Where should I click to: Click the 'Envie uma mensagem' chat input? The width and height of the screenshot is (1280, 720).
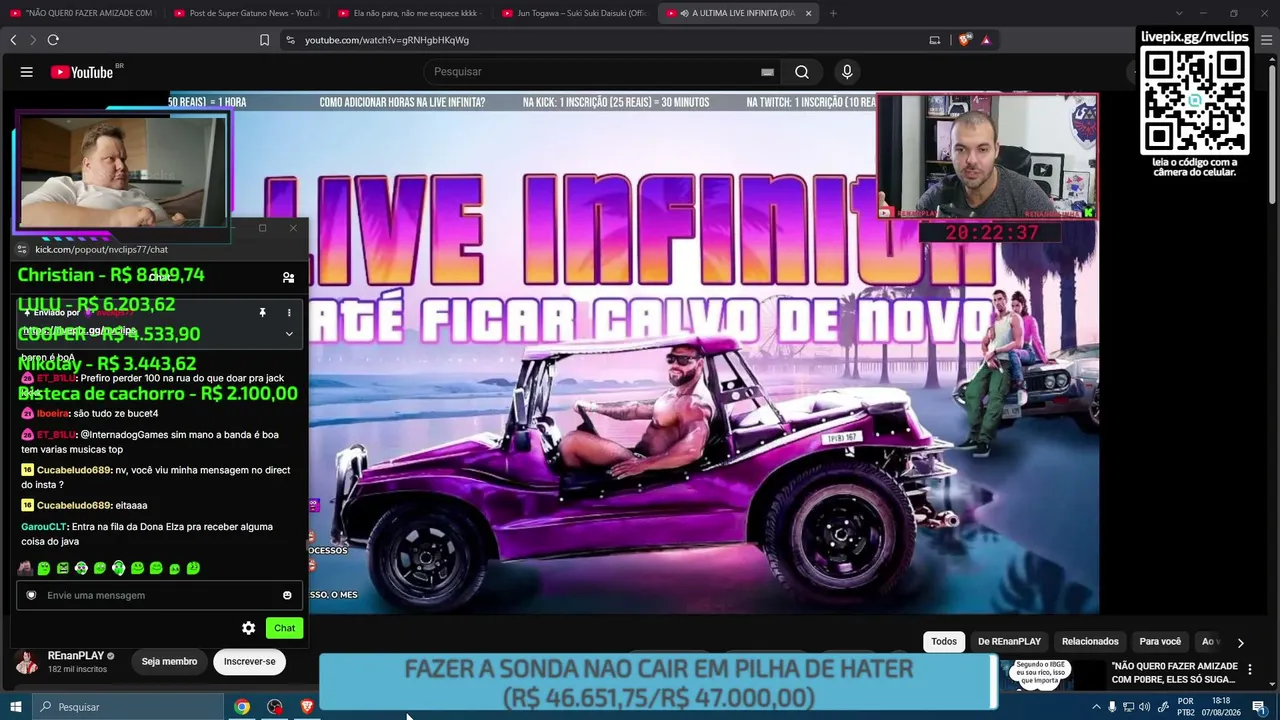[x=159, y=595]
